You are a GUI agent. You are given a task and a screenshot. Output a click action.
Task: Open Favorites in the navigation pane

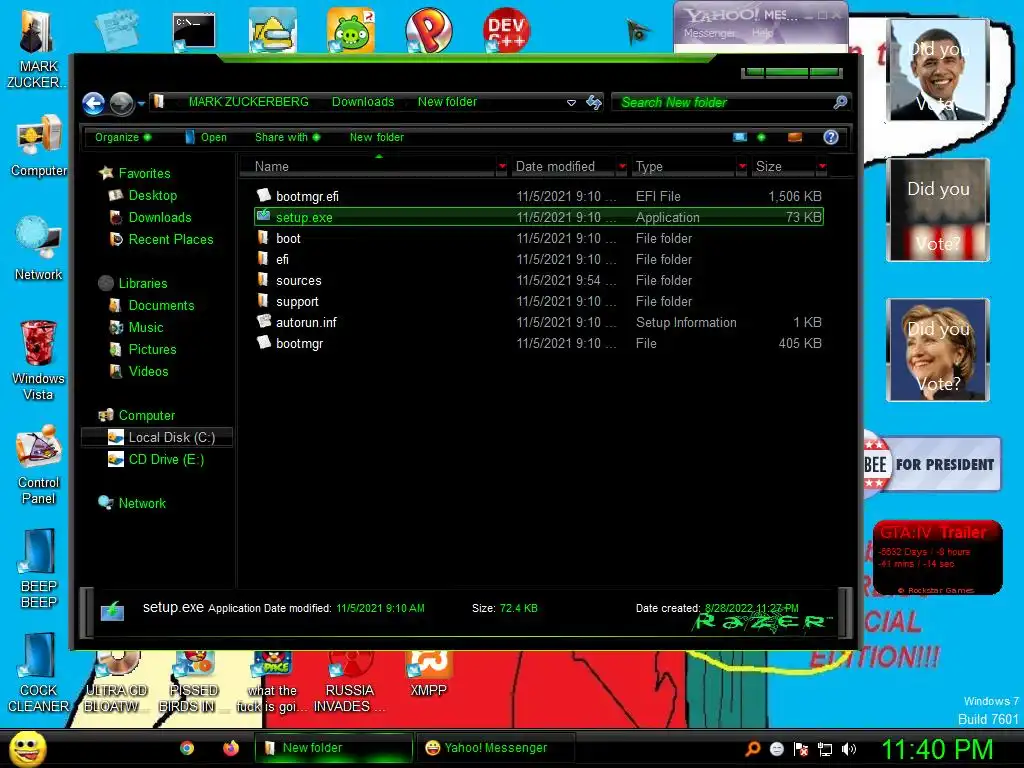pyautogui.click(x=135, y=173)
